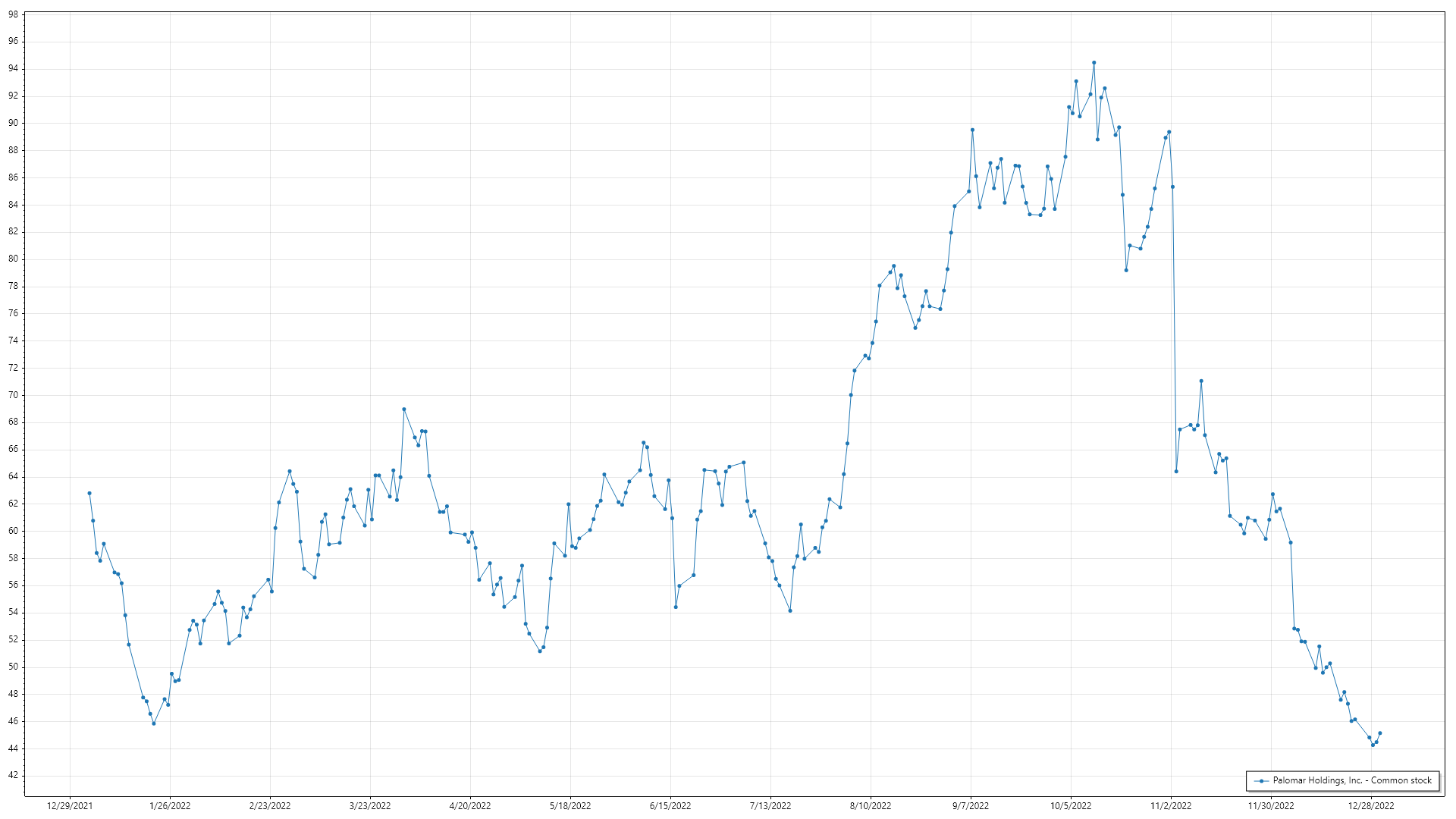The height and width of the screenshot is (819, 1456).
Task: Click the first data point of the series
Action: 89,494
